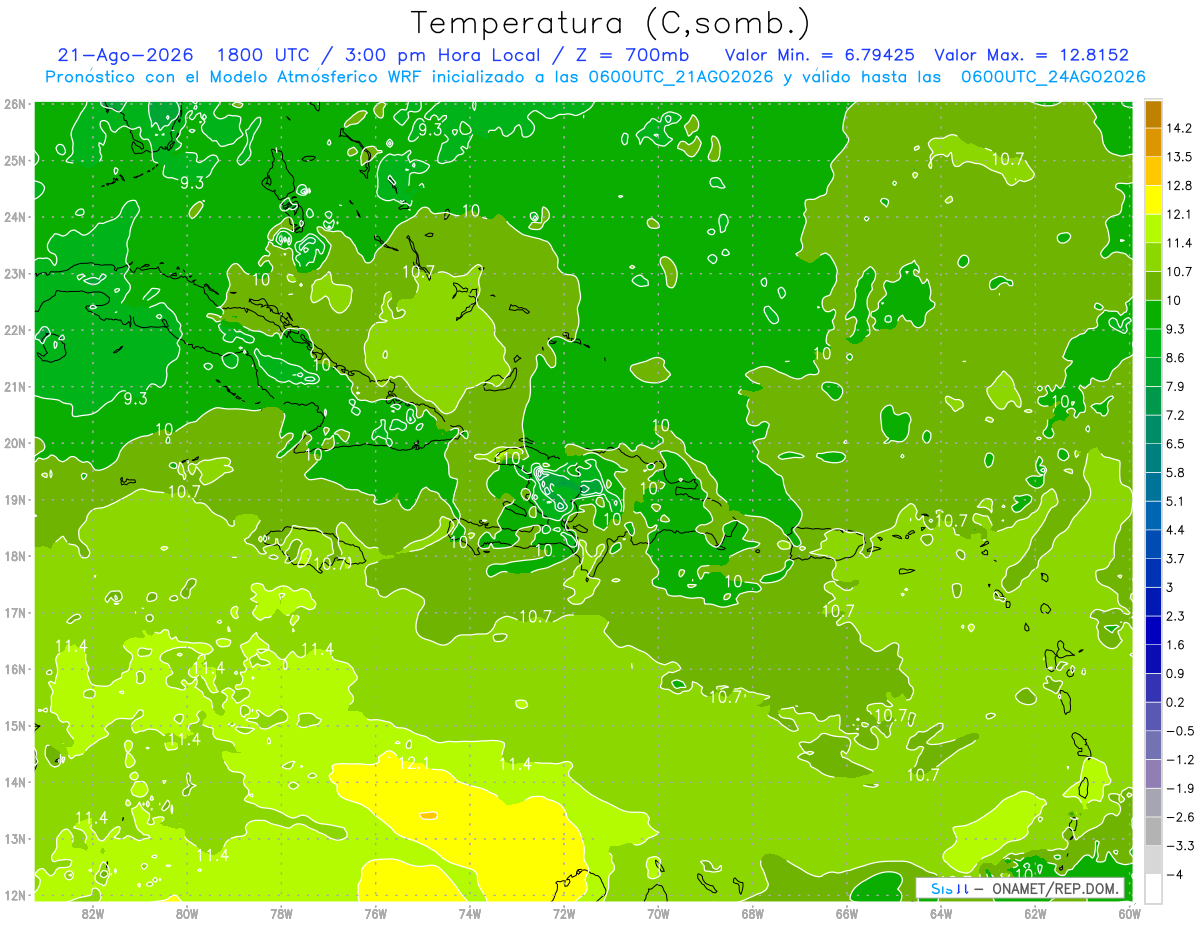Click the 60W longitude axis label
Screen dimensions: 1200x927
[x=1129, y=913]
